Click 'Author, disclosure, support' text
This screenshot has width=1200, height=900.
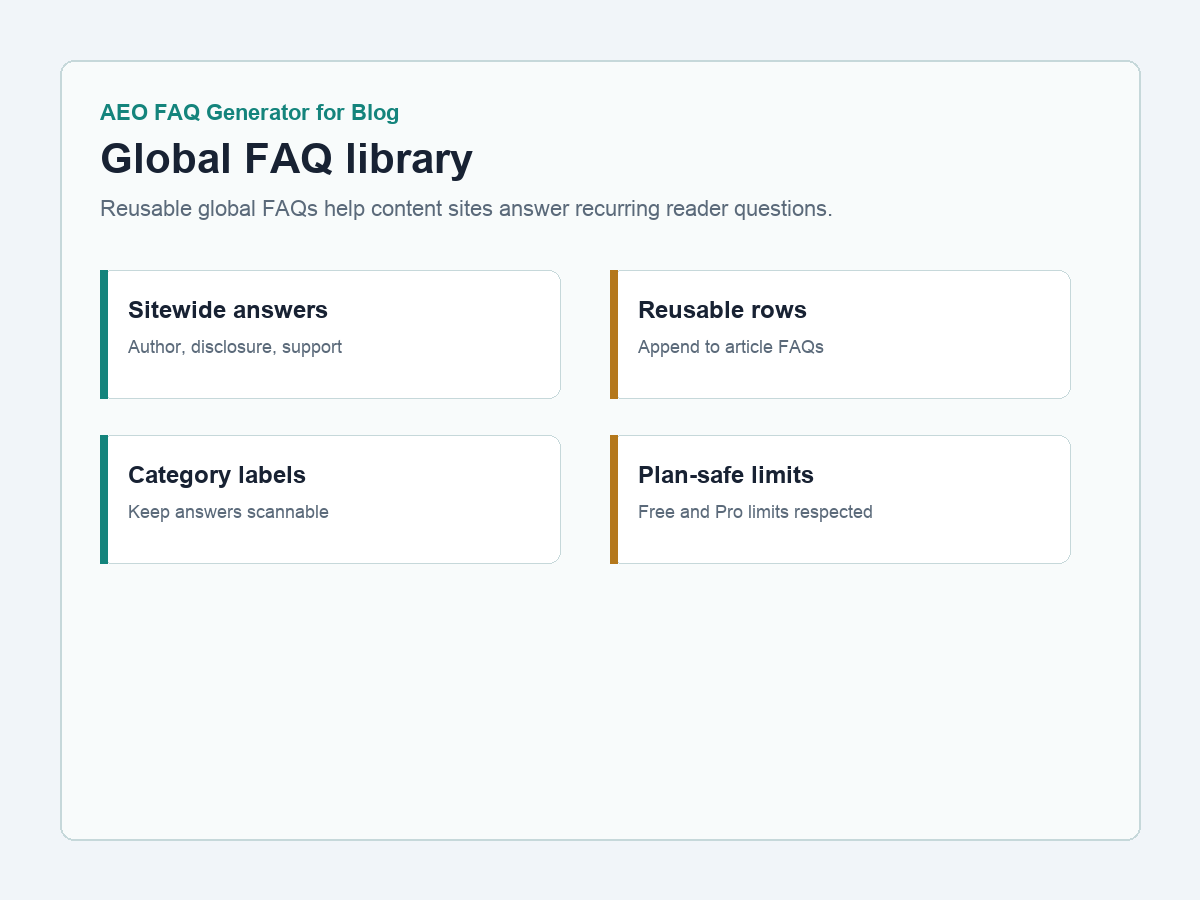235,347
